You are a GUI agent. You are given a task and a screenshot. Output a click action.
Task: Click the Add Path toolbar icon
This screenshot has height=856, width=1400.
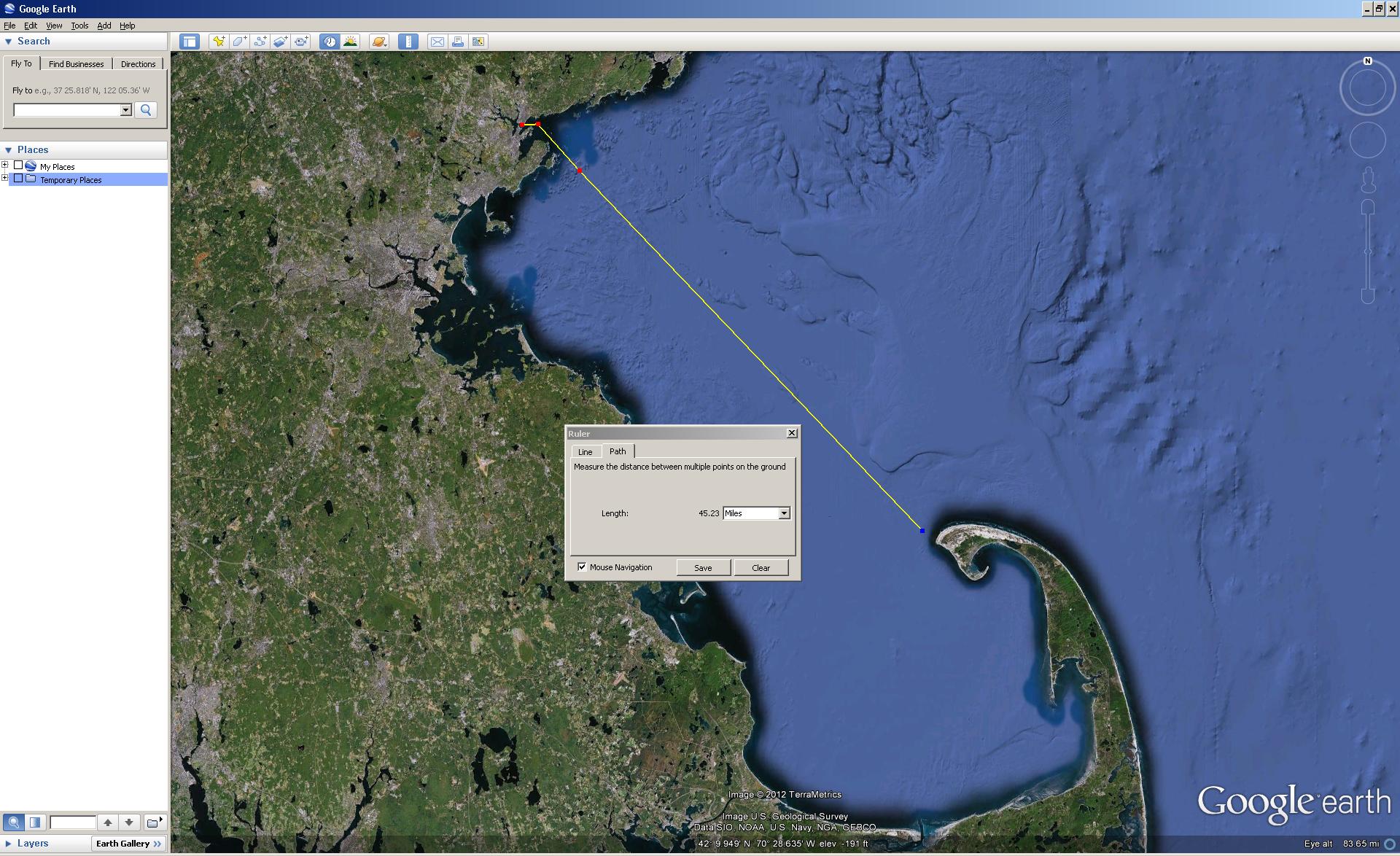[x=260, y=42]
